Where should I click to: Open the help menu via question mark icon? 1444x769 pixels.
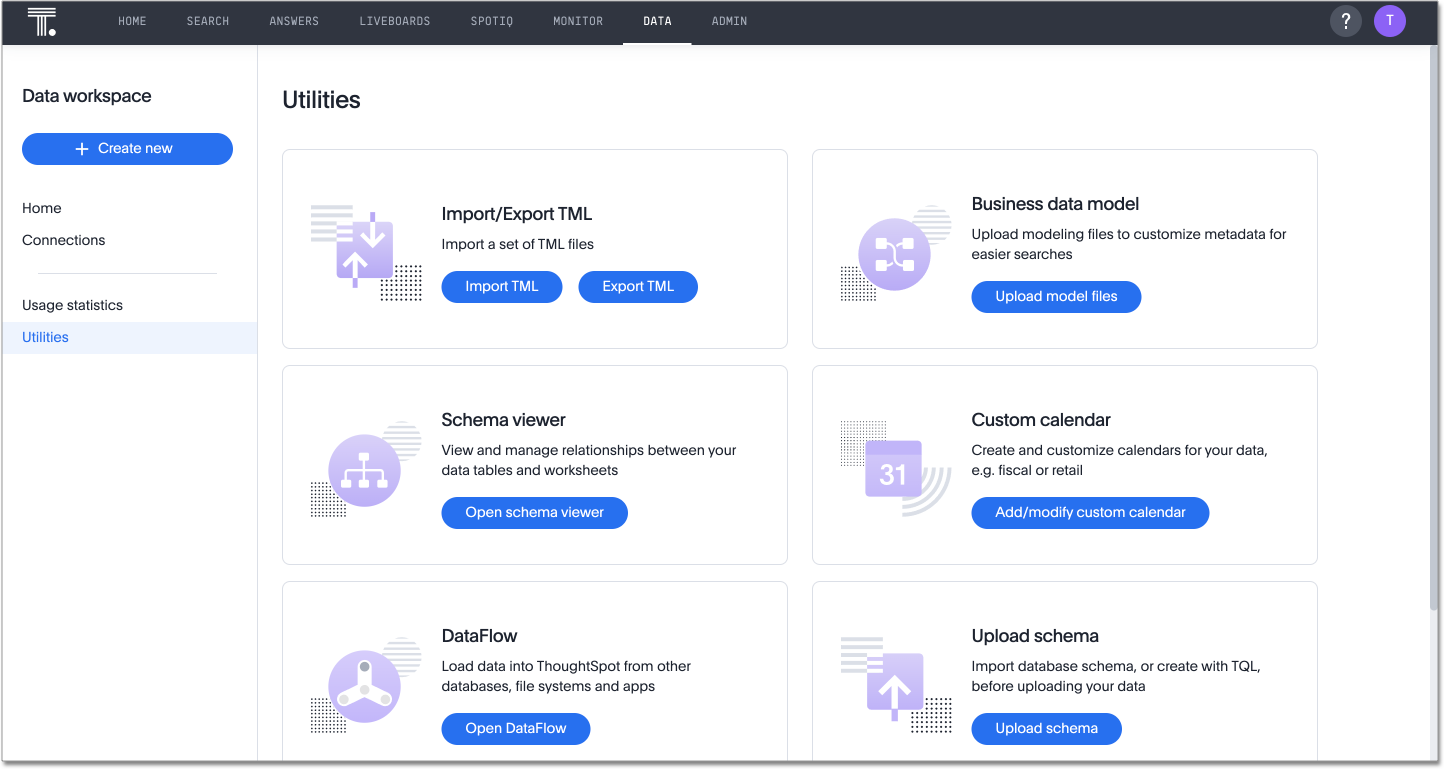1345,20
